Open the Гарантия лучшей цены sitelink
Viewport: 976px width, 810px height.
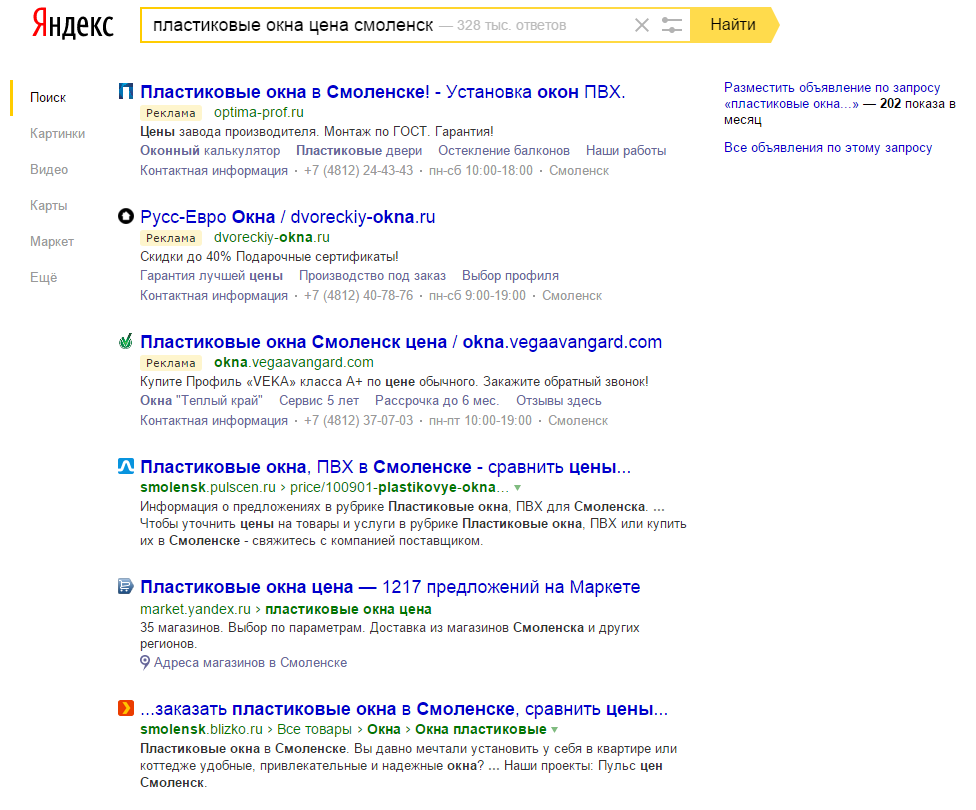coord(211,276)
